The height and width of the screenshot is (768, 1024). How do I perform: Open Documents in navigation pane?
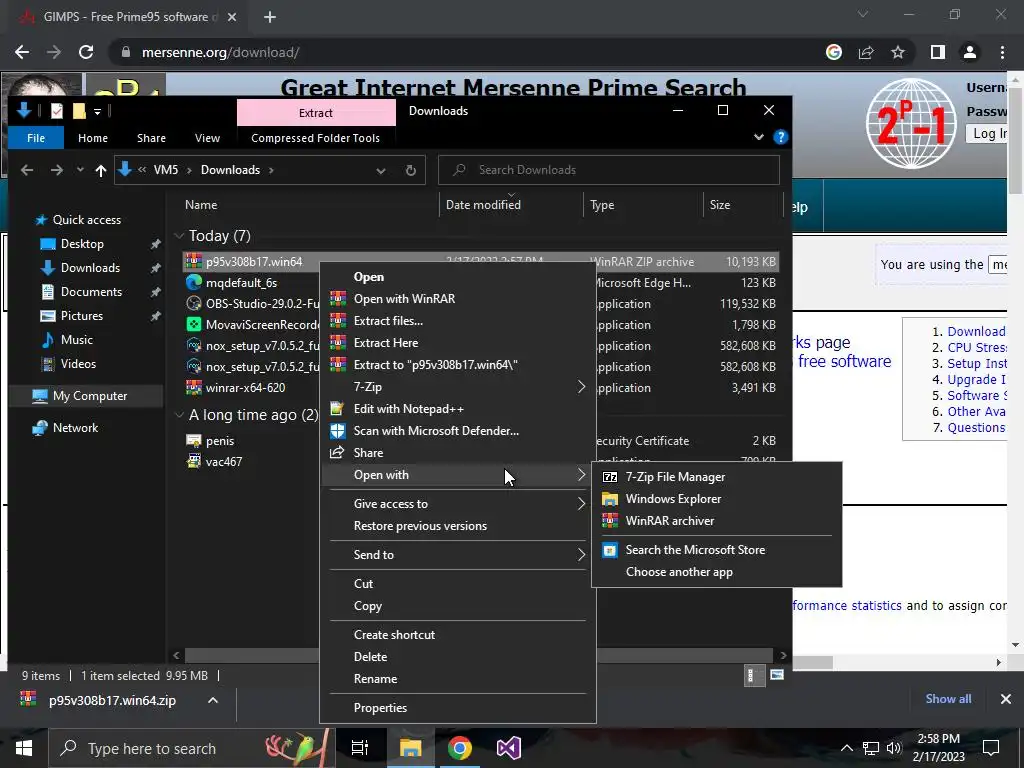click(91, 292)
